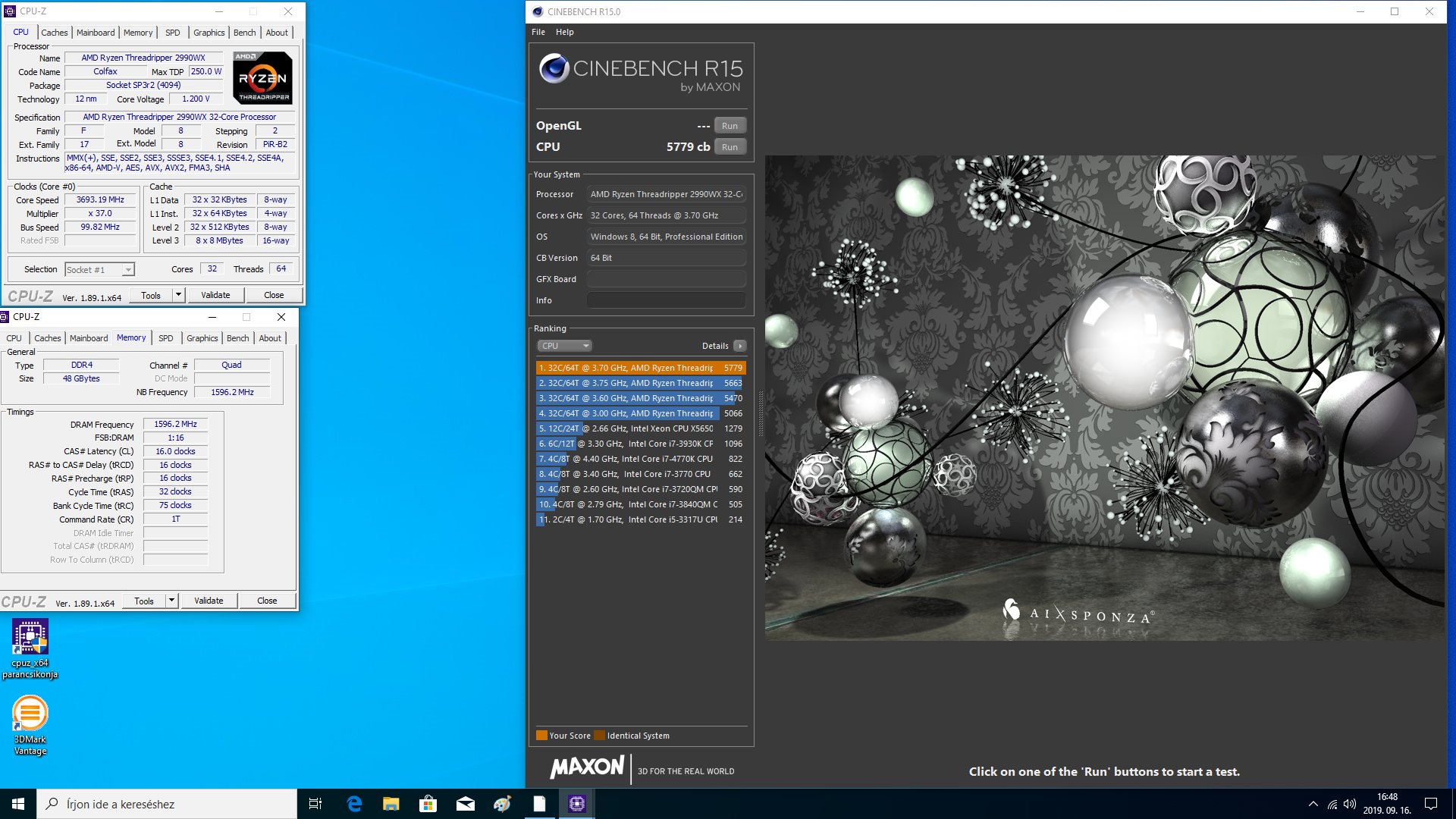Click Windows search box on taskbar
The height and width of the screenshot is (819, 1456).
click(167, 804)
